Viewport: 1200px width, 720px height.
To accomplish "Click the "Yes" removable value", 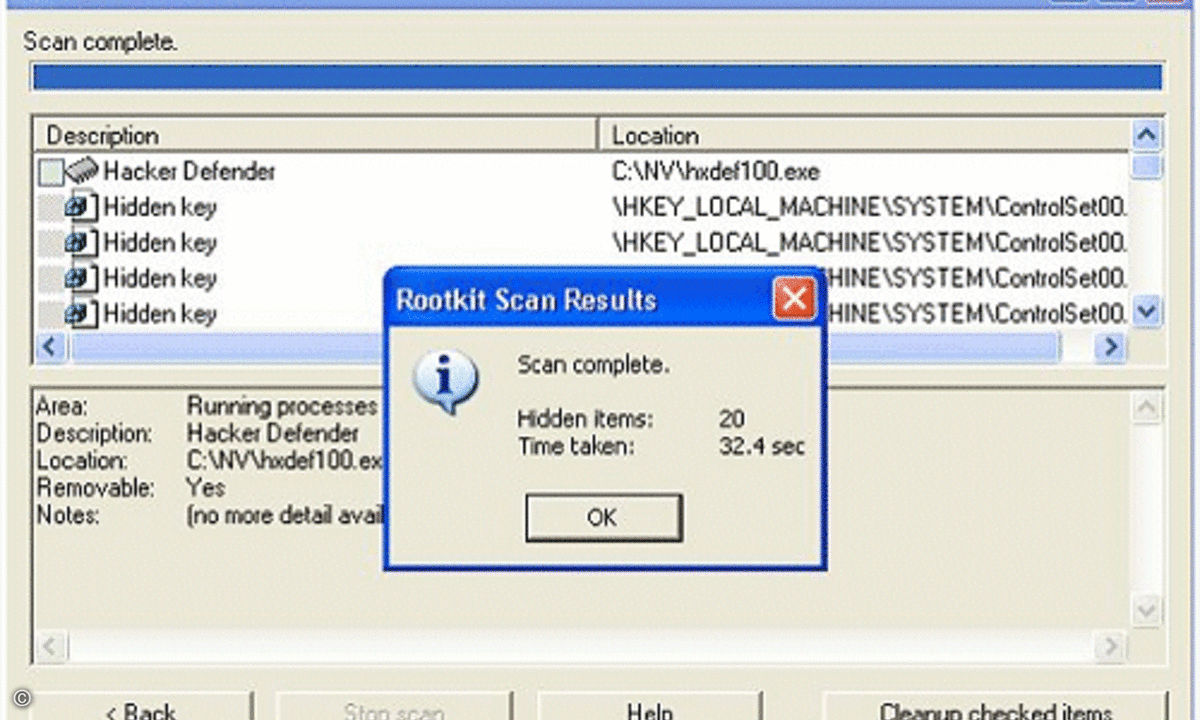I will (205, 489).
